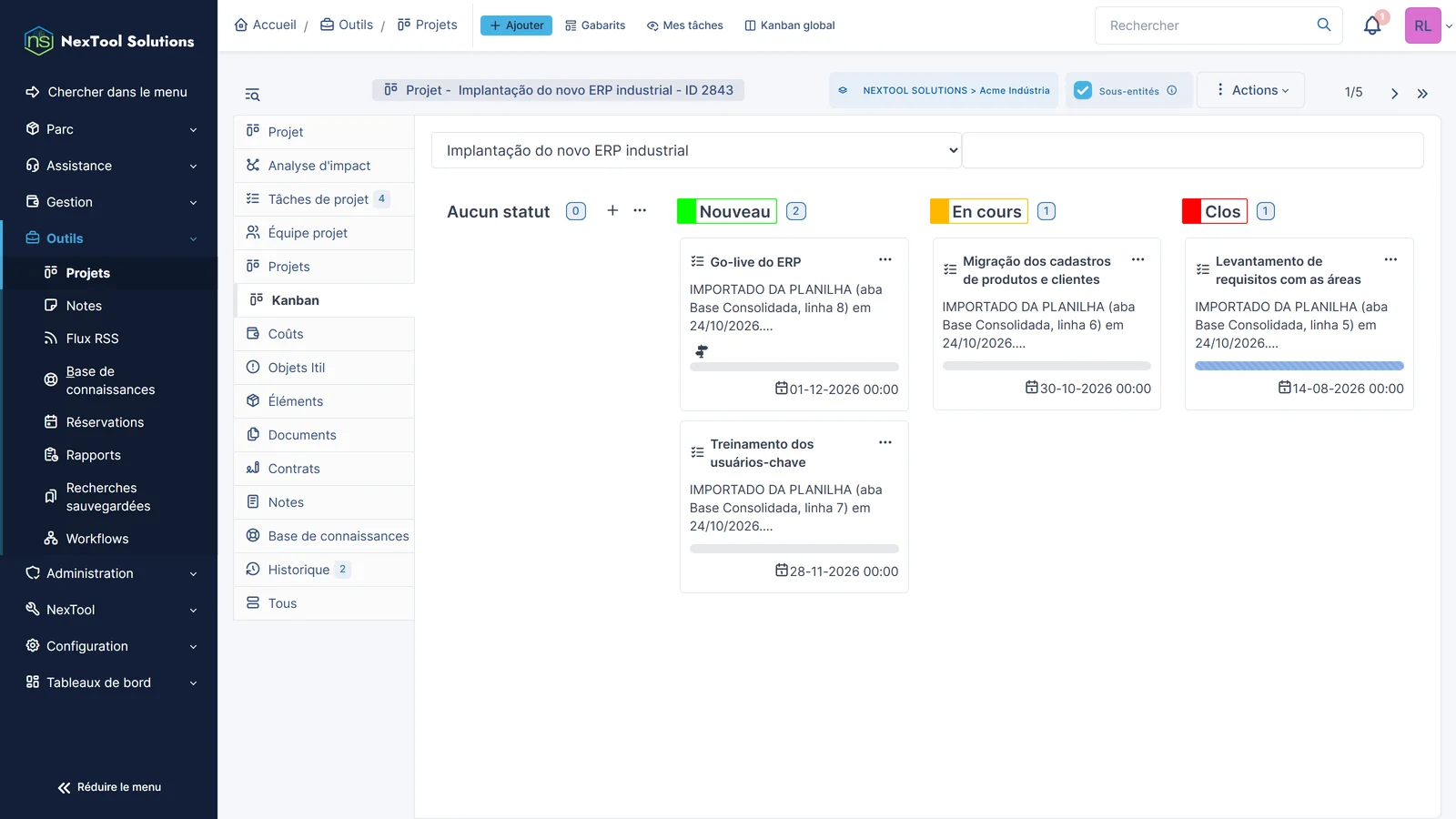Click the green Nouveau status color swatch
This screenshot has width=1456, height=819.
tap(687, 211)
